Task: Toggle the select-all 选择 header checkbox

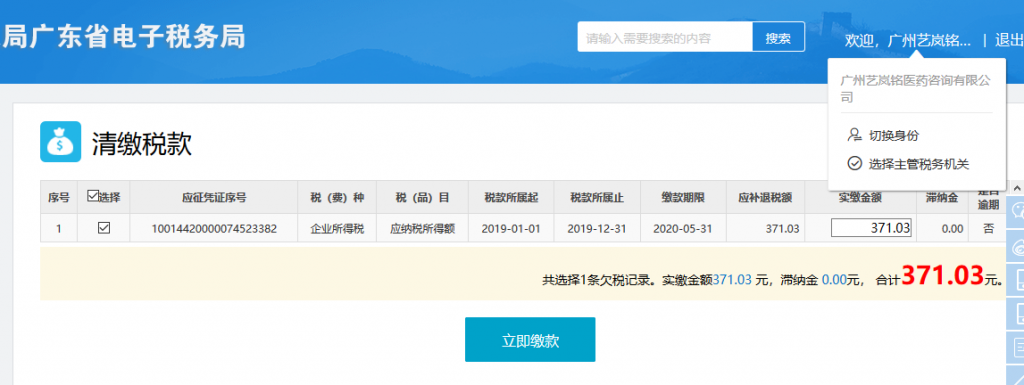Action: [x=92, y=196]
